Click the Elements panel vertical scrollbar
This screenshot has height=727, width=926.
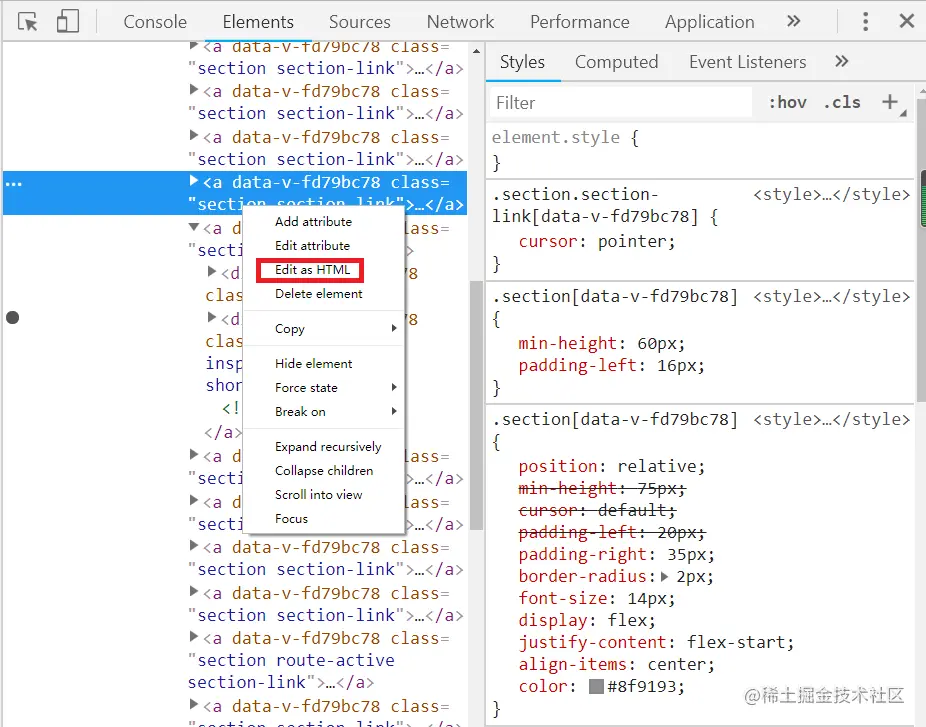(x=476, y=405)
